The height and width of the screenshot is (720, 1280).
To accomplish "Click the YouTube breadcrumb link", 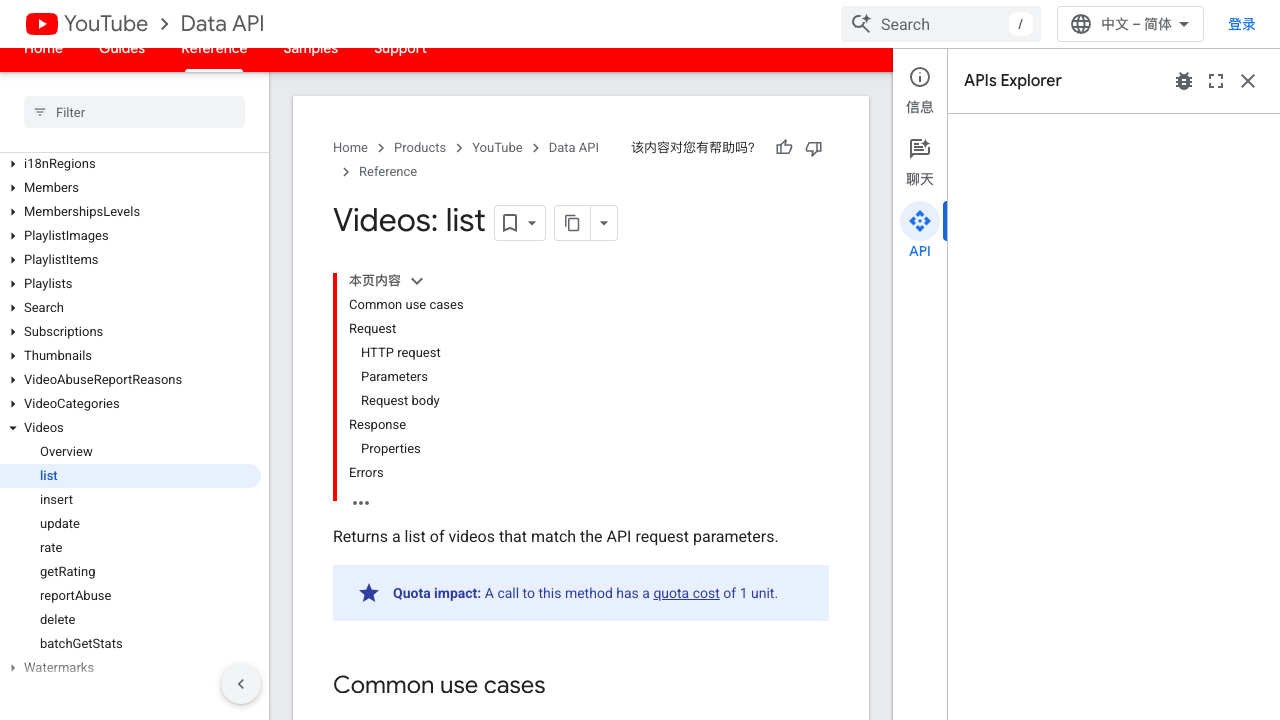I will click(x=497, y=148).
